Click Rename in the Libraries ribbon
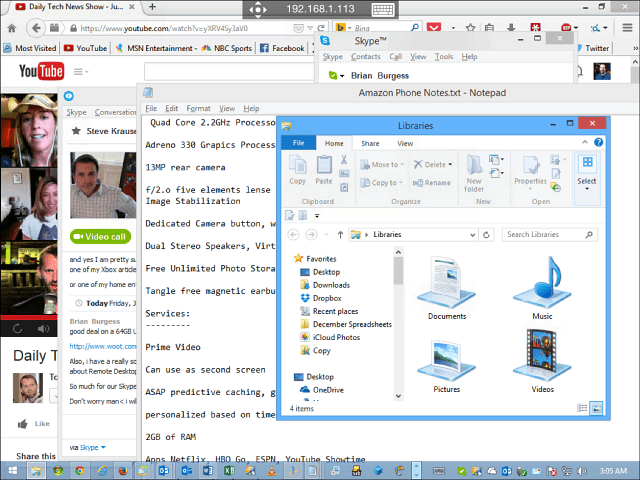 (x=431, y=182)
